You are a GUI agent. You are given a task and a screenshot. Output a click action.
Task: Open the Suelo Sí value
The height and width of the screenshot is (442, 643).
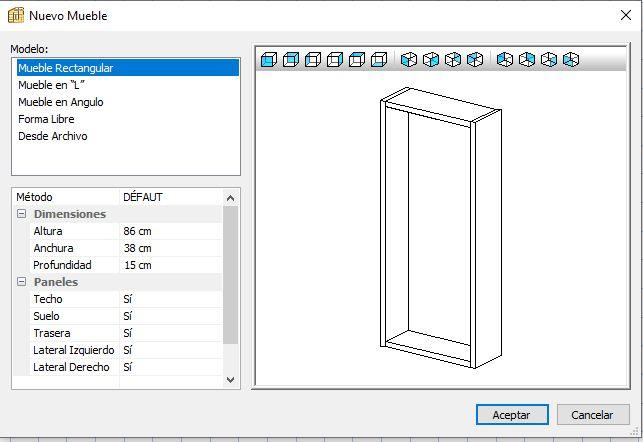tap(171, 316)
